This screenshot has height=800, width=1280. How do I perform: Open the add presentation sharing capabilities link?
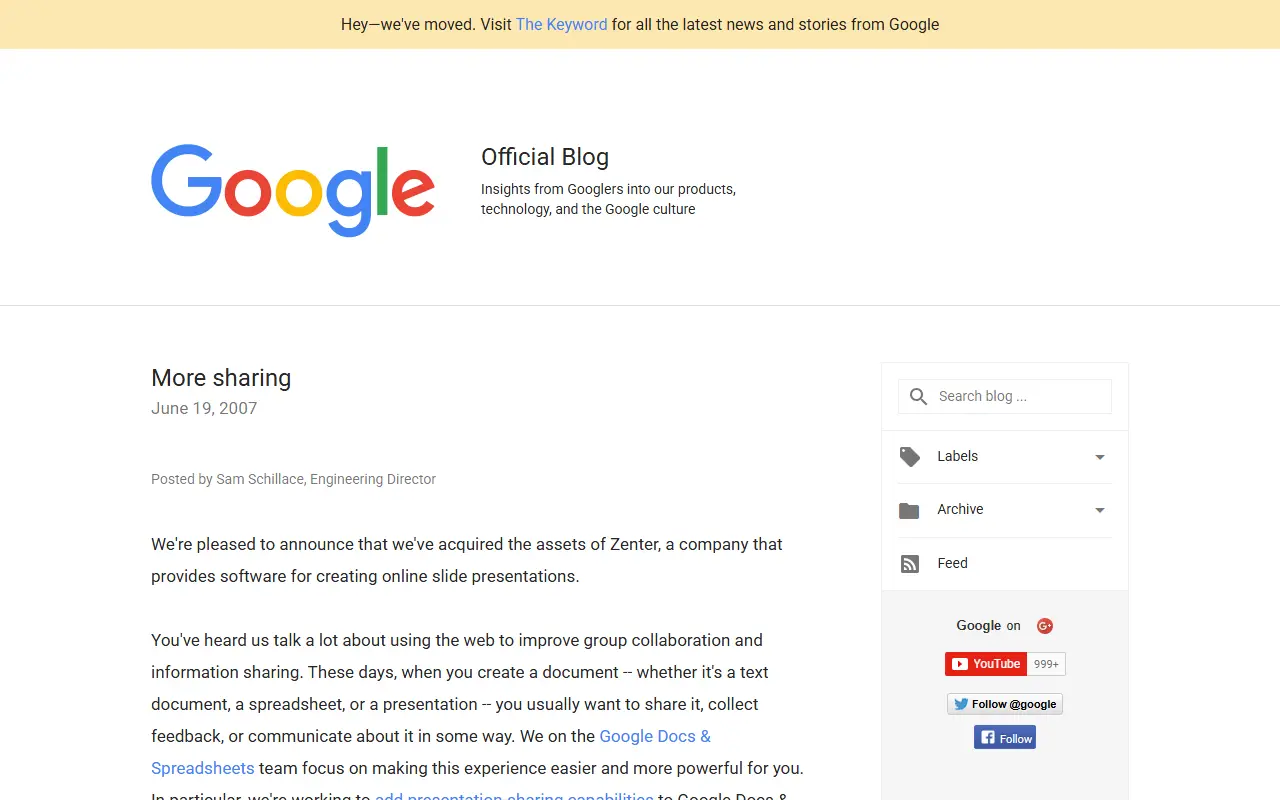514,795
